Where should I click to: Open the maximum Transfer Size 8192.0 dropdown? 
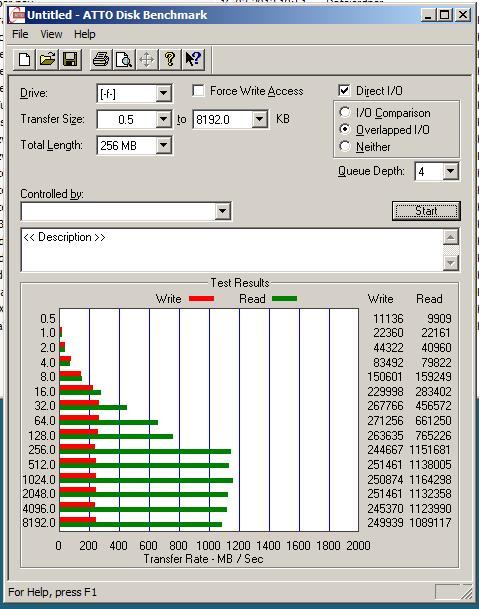[259, 119]
